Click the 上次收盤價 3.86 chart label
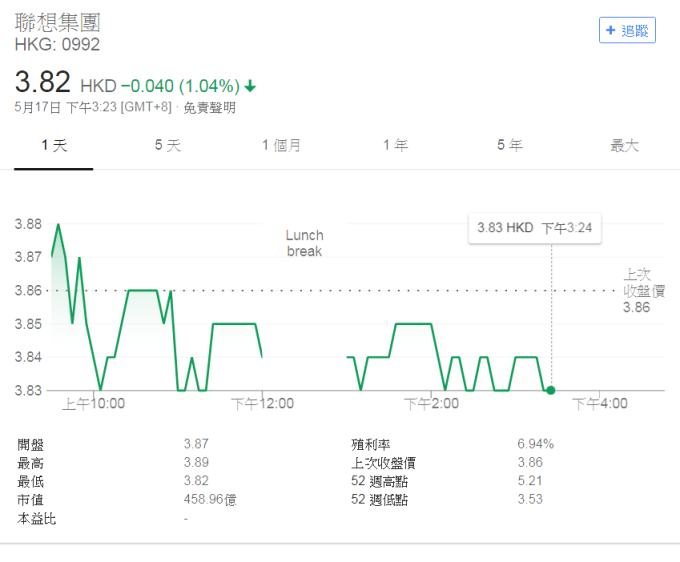 [644, 291]
